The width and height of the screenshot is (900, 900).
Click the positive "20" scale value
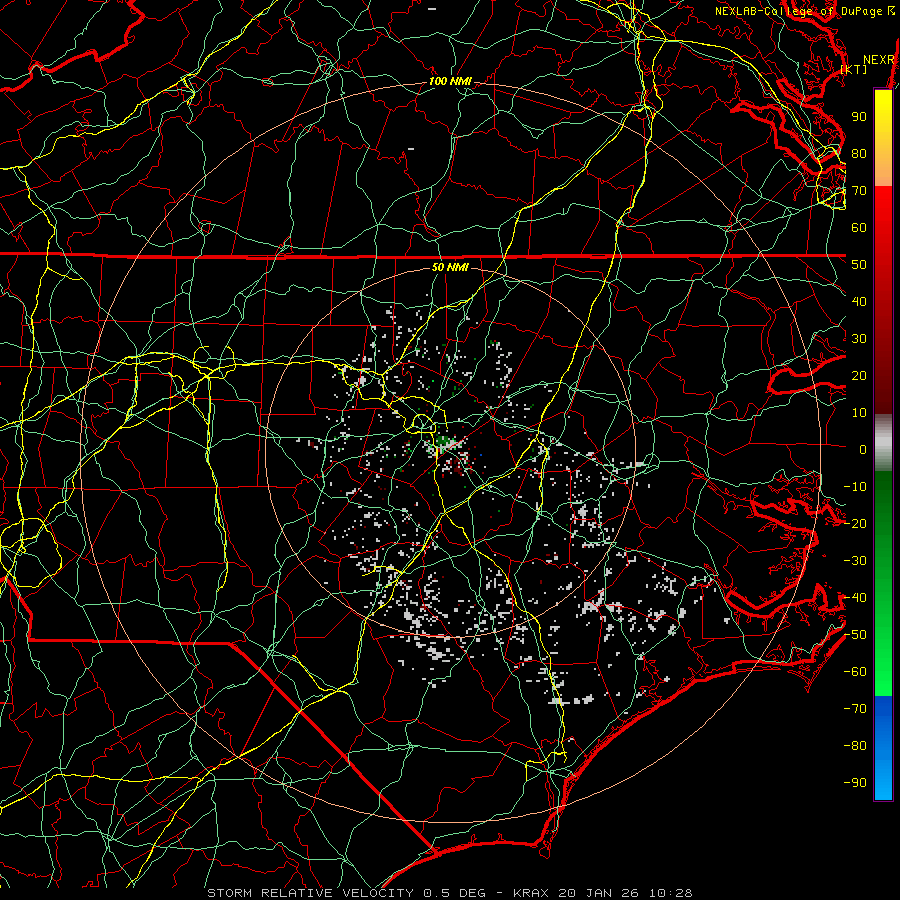pos(859,375)
